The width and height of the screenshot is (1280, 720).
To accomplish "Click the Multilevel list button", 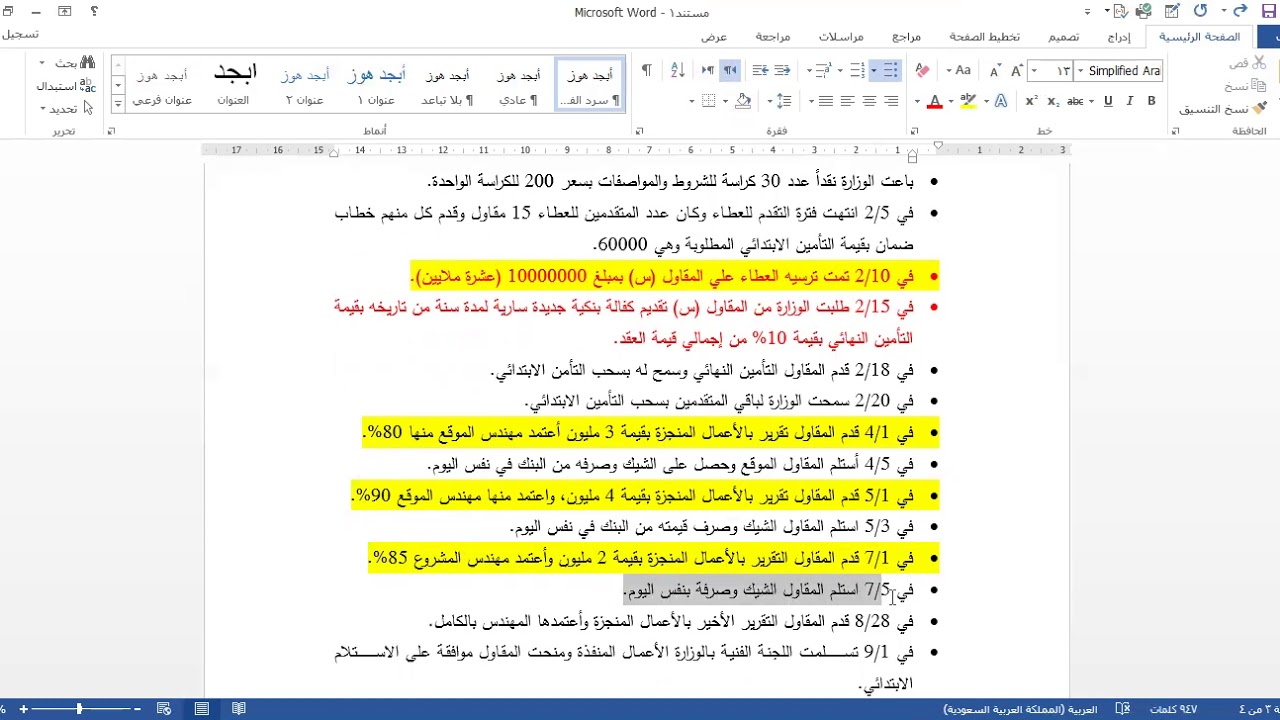I will tap(822, 70).
